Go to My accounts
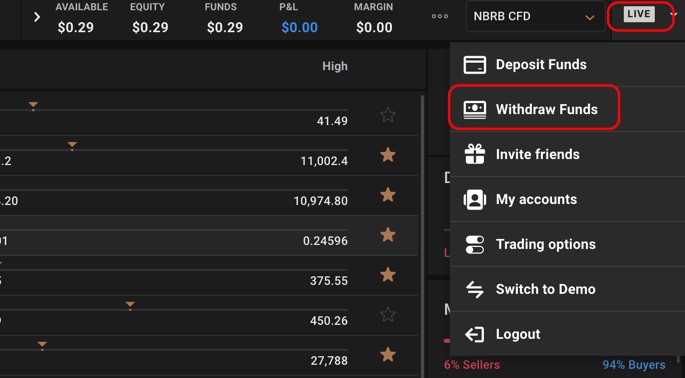 pos(567,199)
